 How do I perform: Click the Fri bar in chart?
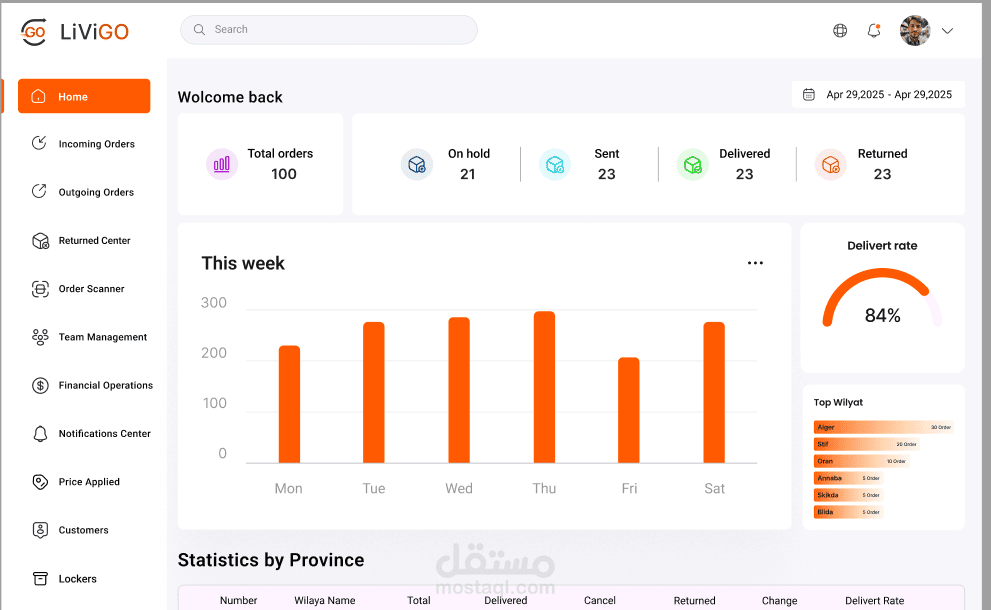(x=629, y=410)
